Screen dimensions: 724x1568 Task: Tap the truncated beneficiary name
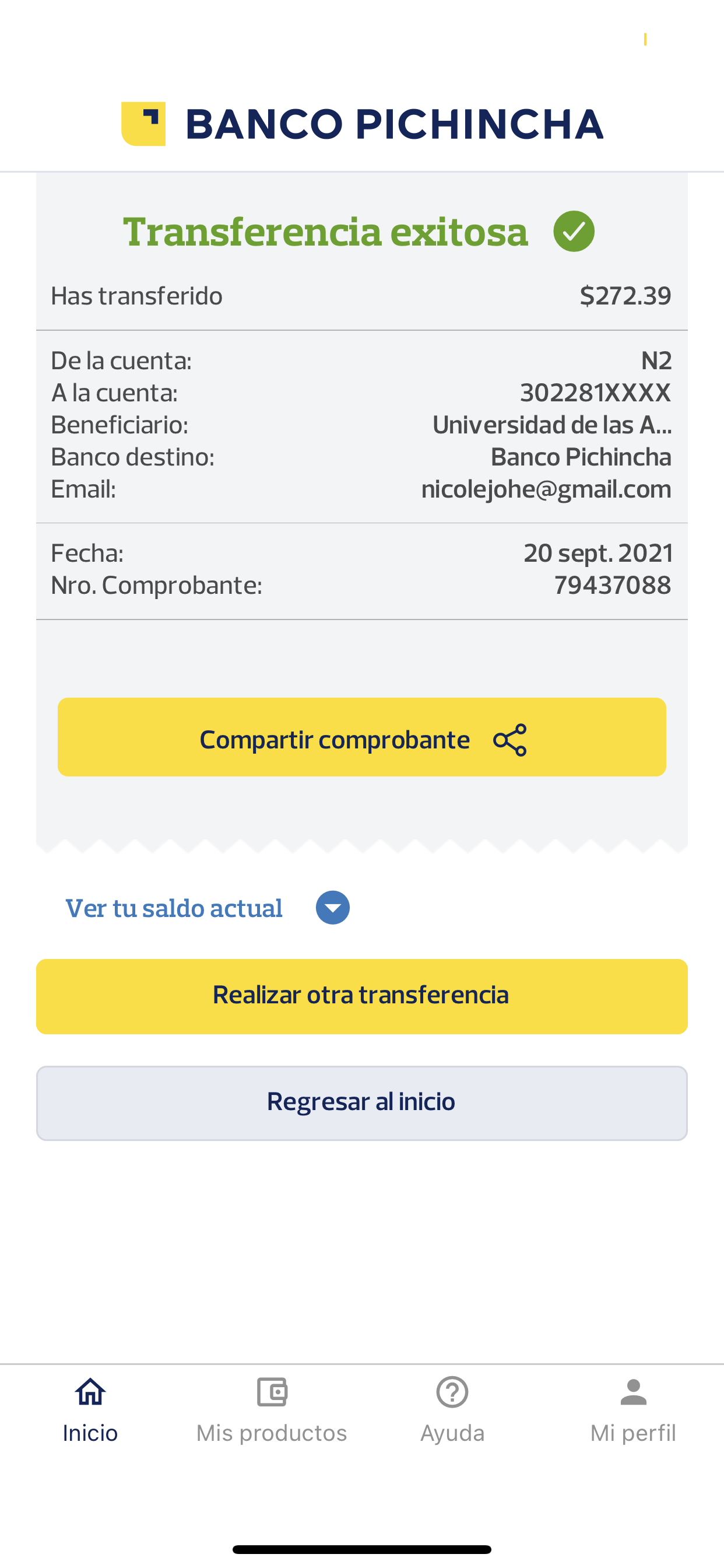551,425
